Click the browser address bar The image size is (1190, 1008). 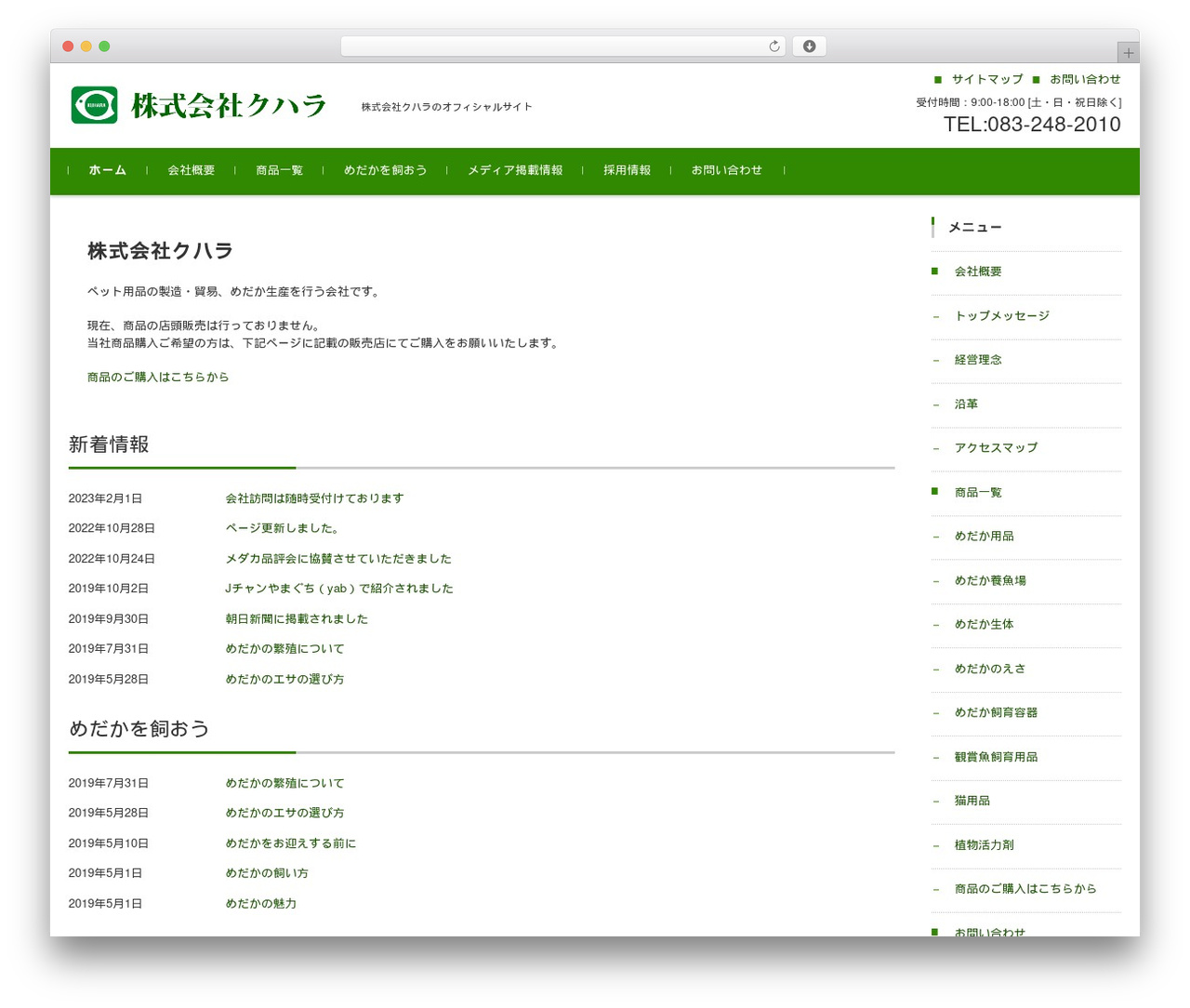[x=562, y=46]
